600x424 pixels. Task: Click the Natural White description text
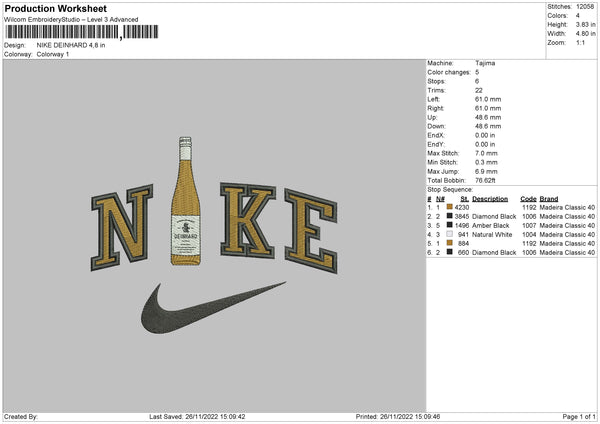[x=492, y=234]
